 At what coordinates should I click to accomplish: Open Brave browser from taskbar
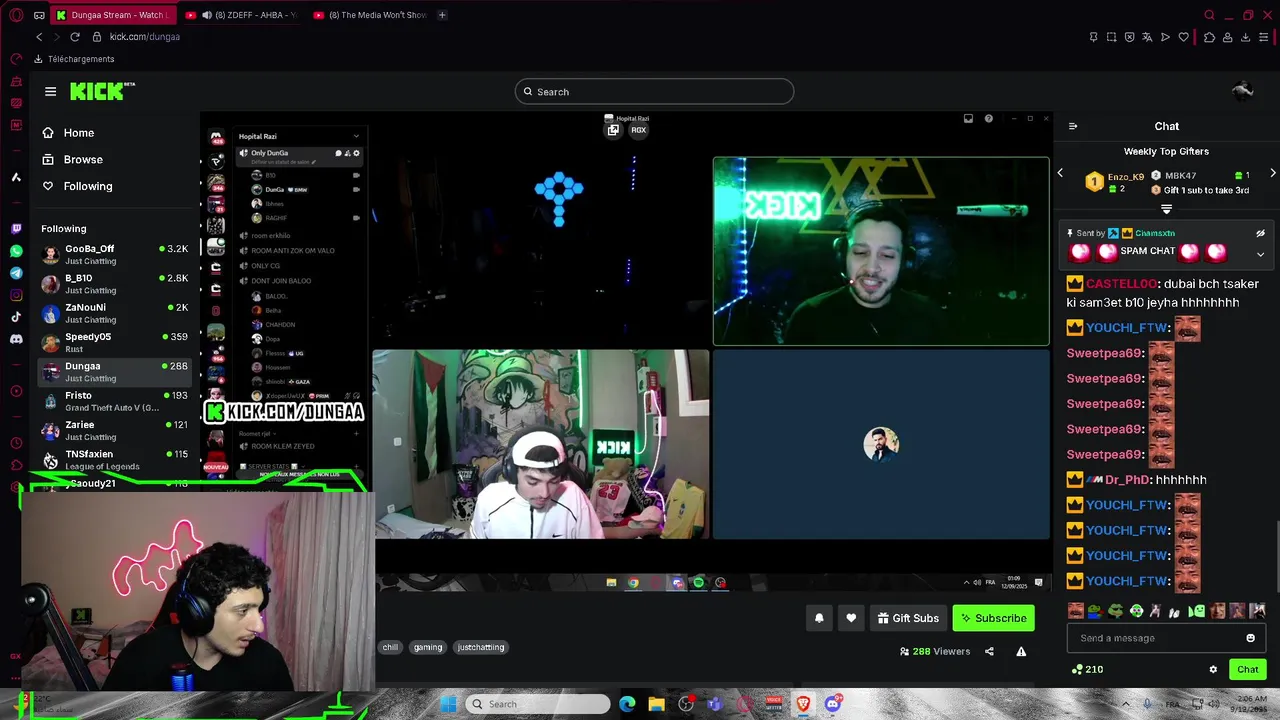coord(803,704)
